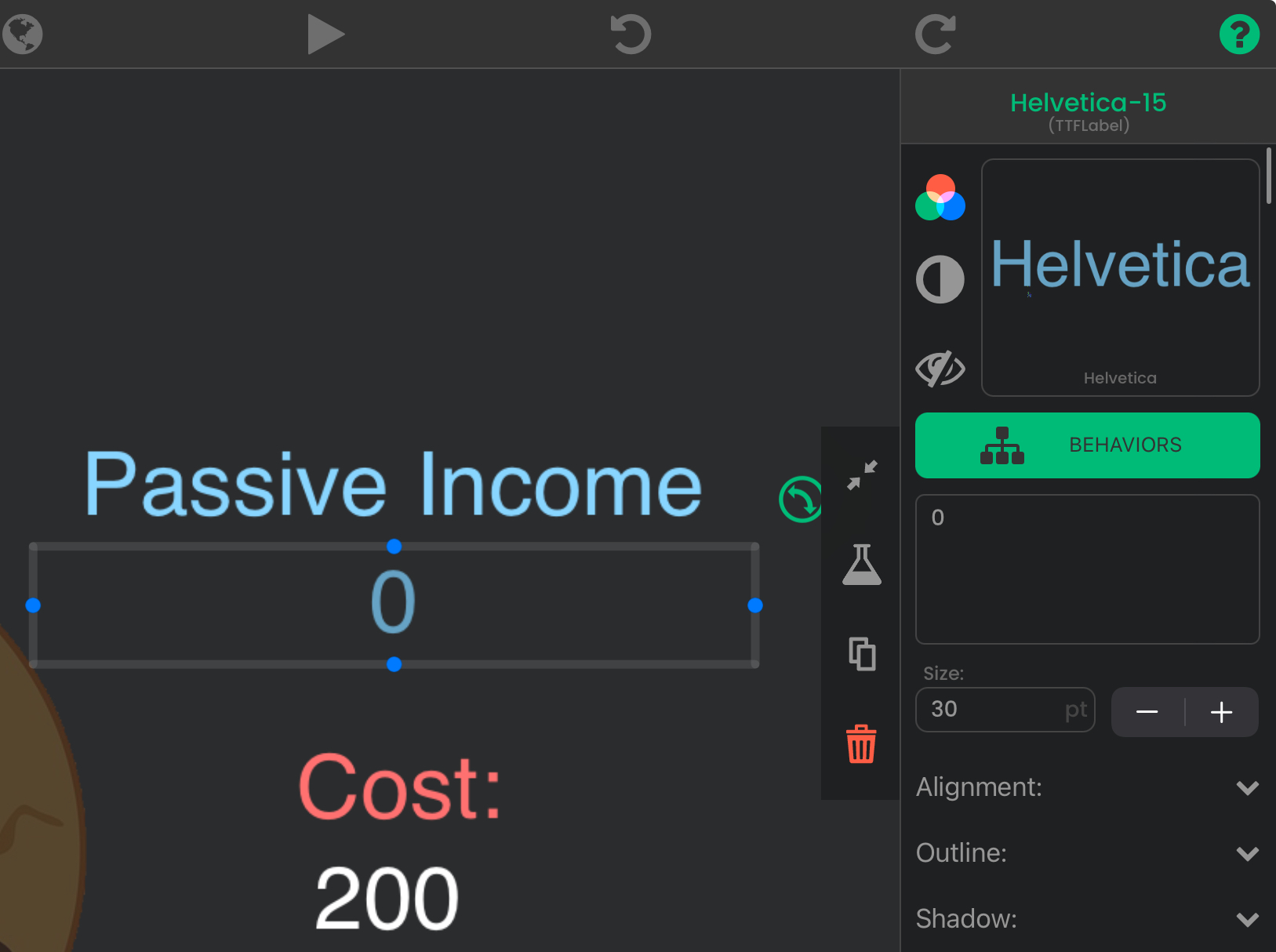
Task: Select the 200 cost value label
Action: 387,899
